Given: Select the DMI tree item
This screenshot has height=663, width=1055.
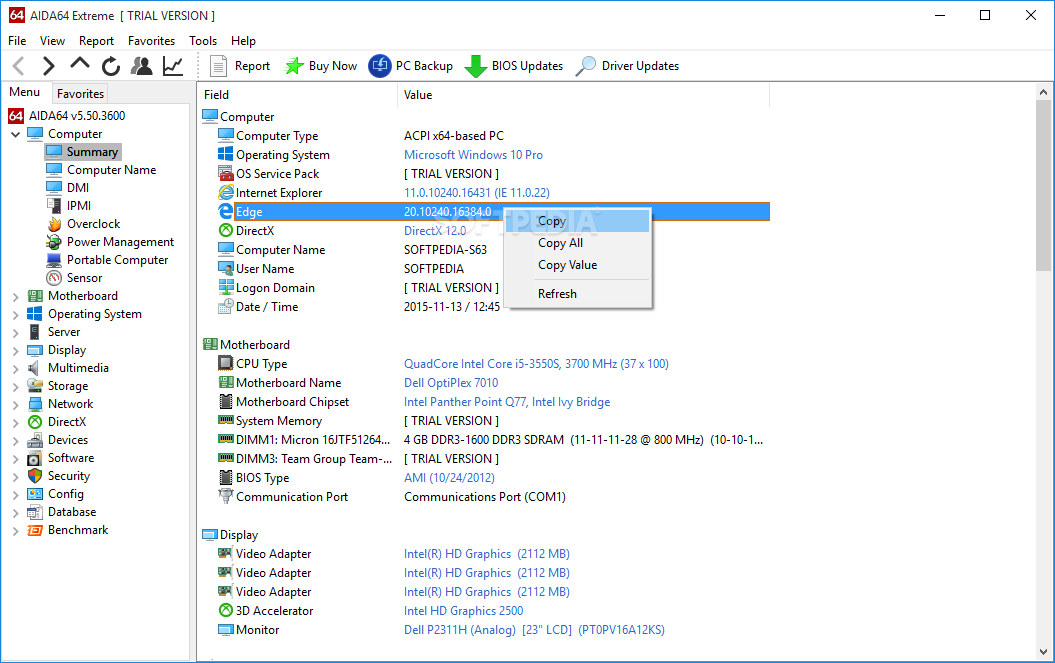Looking at the screenshot, I should click(77, 188).
